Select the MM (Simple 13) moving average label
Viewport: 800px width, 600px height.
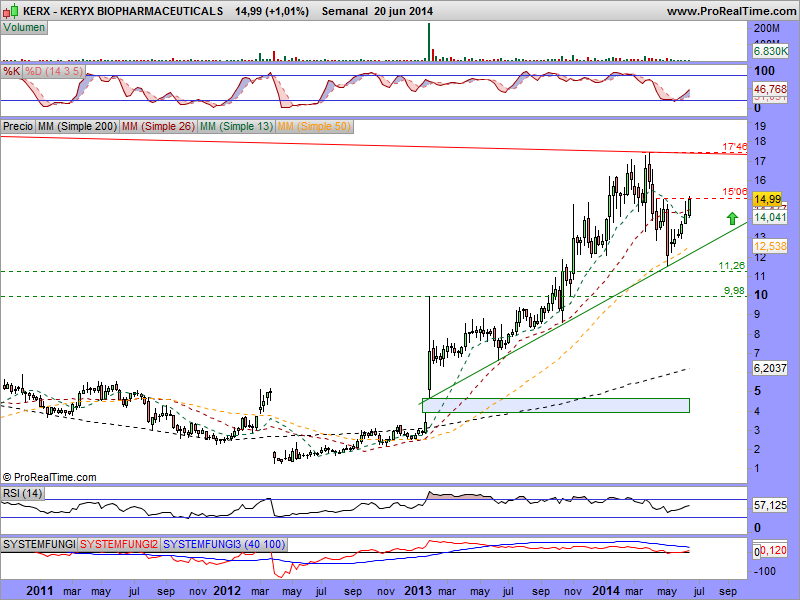tap(236, 126)
